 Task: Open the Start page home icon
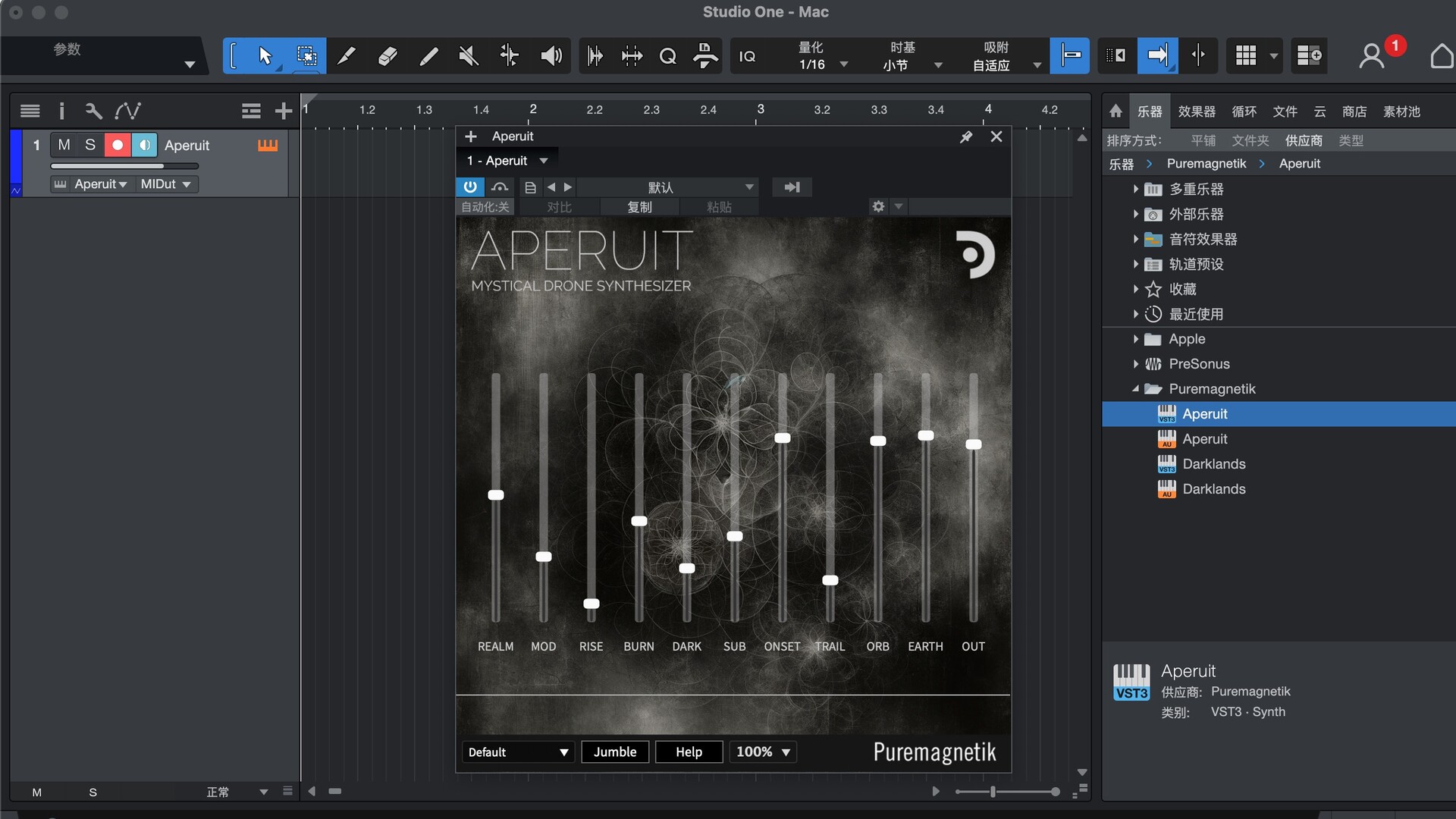click(1441, 56)
